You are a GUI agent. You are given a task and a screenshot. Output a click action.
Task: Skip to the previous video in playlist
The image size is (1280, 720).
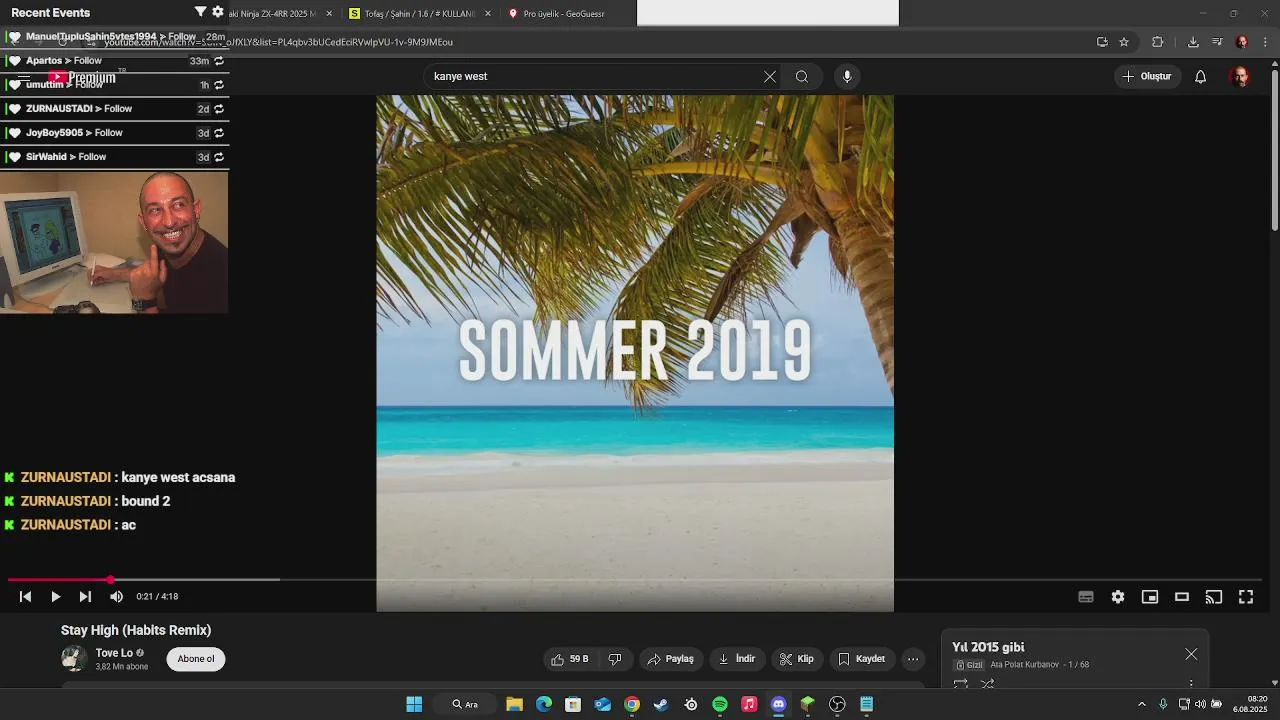coord(25,597)
